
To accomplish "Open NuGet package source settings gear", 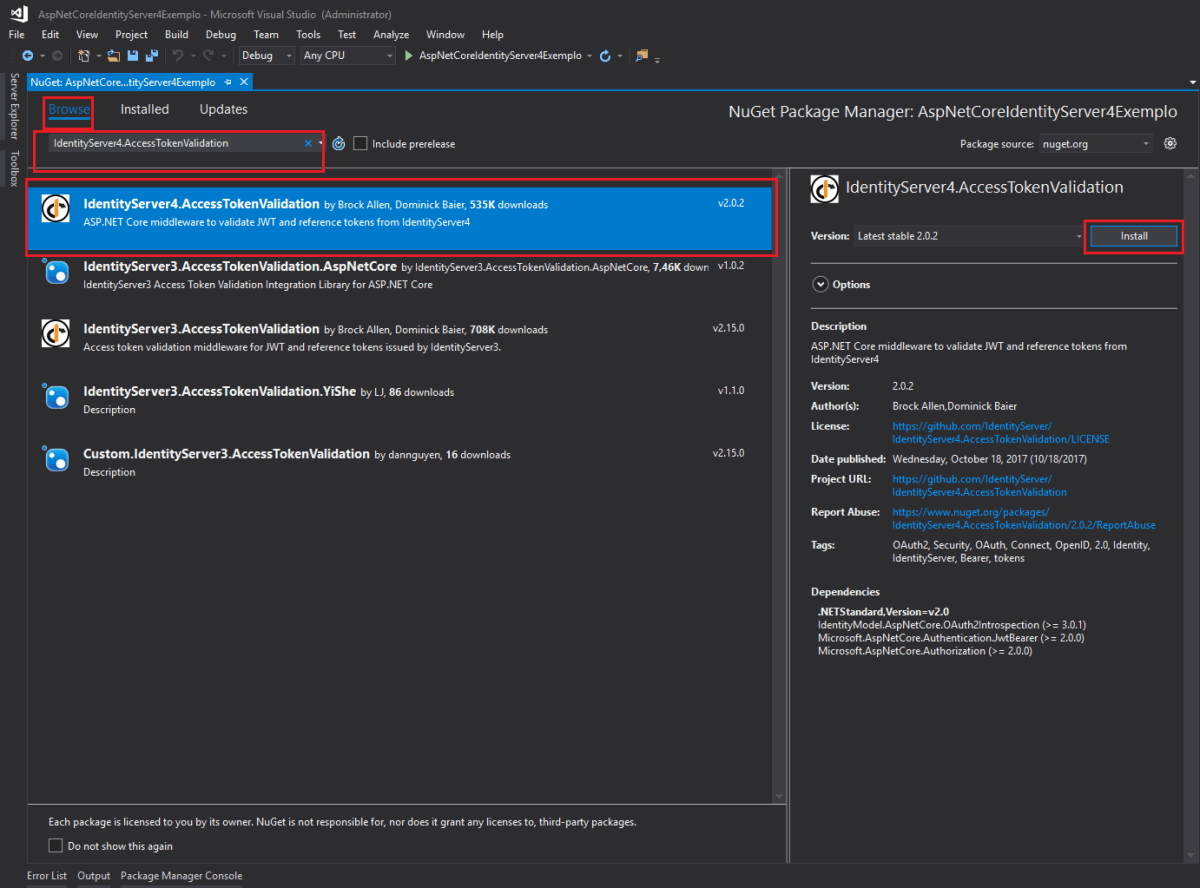I will tap(1170, 143).
